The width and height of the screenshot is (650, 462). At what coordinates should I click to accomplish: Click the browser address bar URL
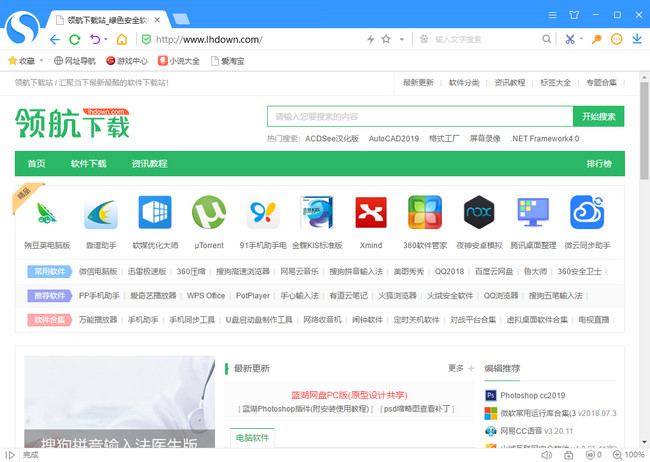(x=209, y=39)
